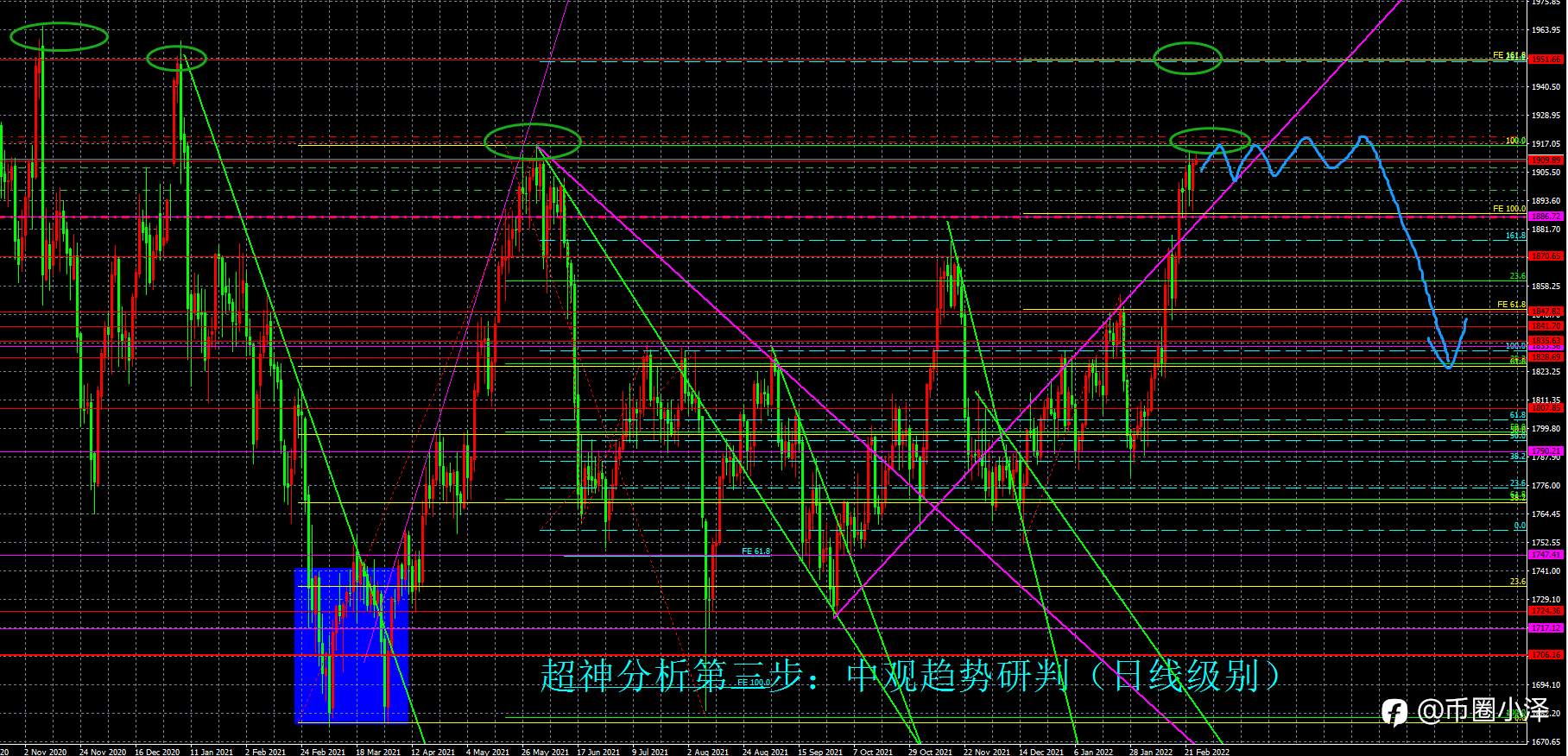This screenshot has height=756, width=1568.
Task: Click the 1729.10 price scale value
Action: tap(1546, 600)
